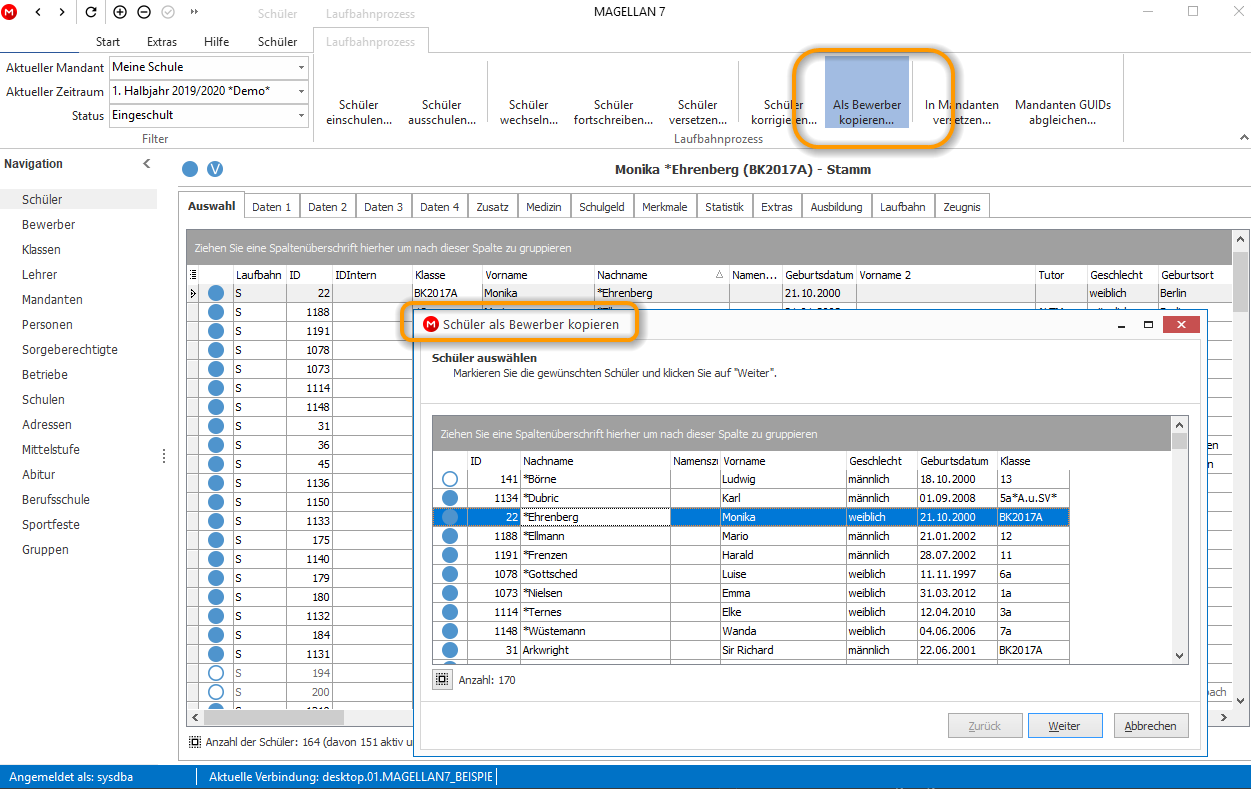Select the *Nielsen row in dialog
This screenshot has width=1251, height=789.
(750, 593)
